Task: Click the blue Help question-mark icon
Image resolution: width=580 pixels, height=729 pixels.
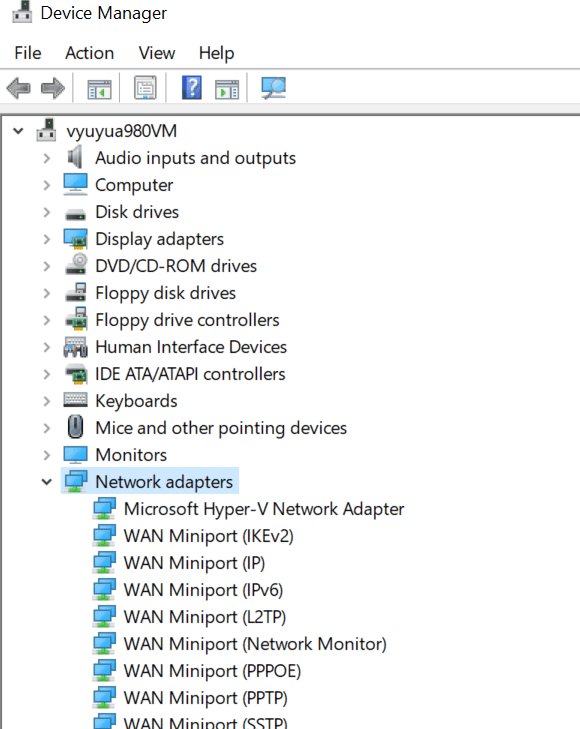Action: (x=191, y=87)
